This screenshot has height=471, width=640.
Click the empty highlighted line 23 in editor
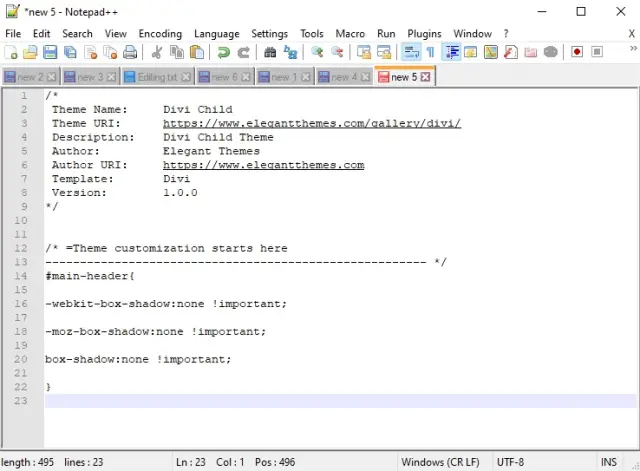pyautogui.click(x=340, y=401)
